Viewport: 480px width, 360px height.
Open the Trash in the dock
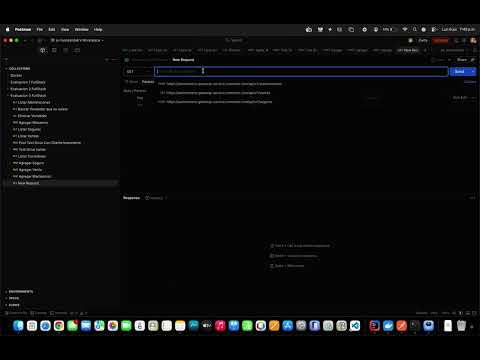click(x=461, y=326)
